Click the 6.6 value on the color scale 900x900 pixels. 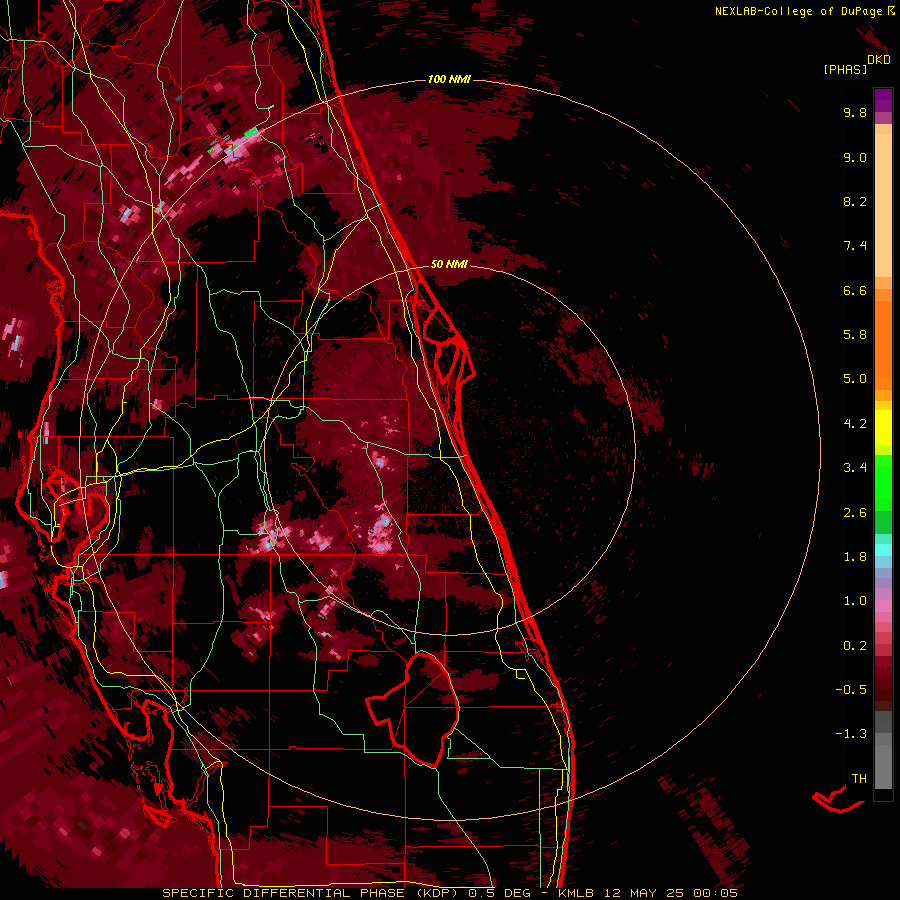tap(855, 290)
